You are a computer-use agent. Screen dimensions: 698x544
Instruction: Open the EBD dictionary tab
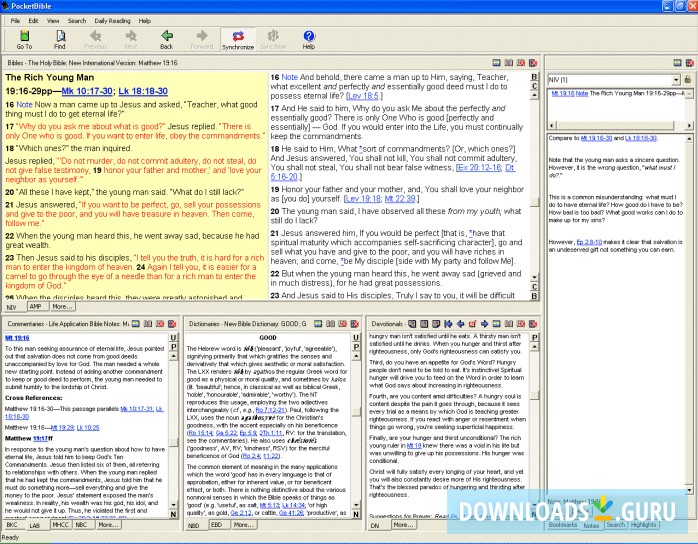[x=216, y=524]
